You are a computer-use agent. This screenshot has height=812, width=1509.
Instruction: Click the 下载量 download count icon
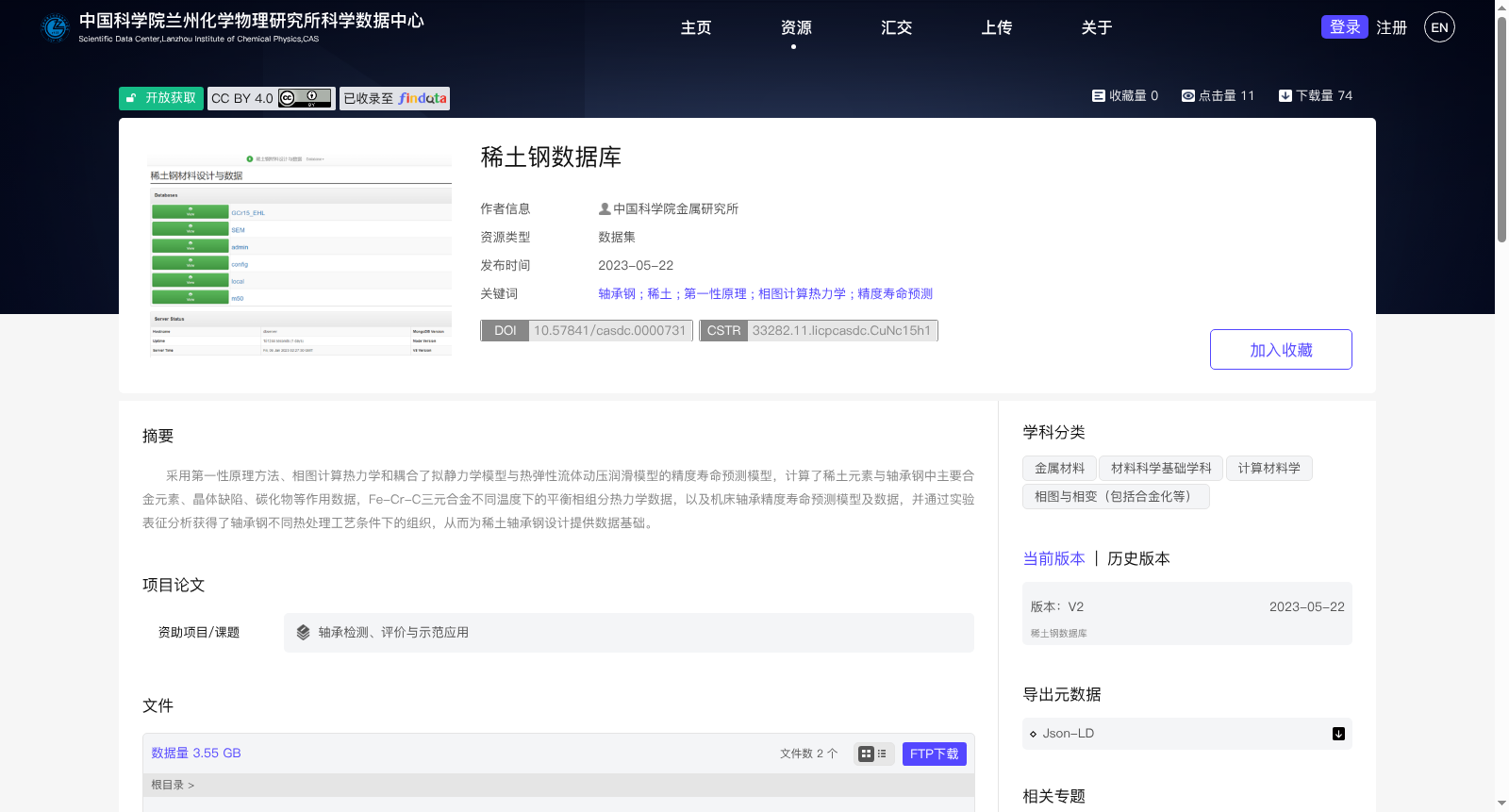(x=1285, y=95)
